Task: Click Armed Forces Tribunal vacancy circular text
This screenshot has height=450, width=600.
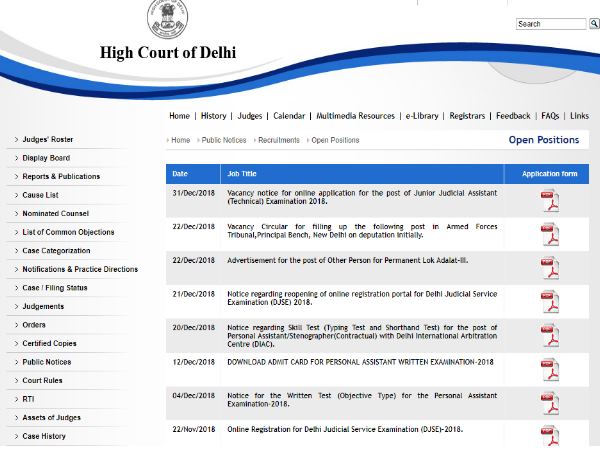Action: click(x=362, y=231)
